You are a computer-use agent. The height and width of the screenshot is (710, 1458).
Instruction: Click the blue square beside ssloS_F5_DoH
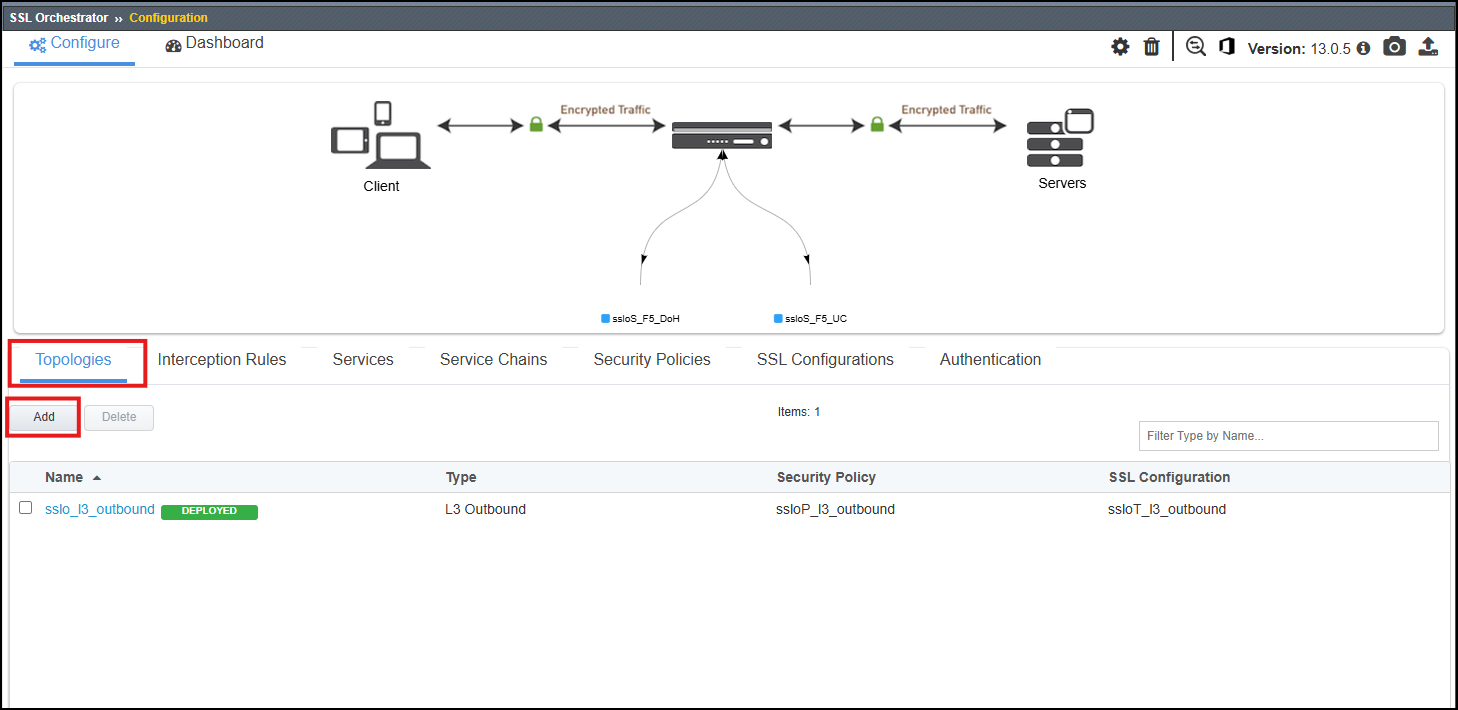(x=605, y=319)
